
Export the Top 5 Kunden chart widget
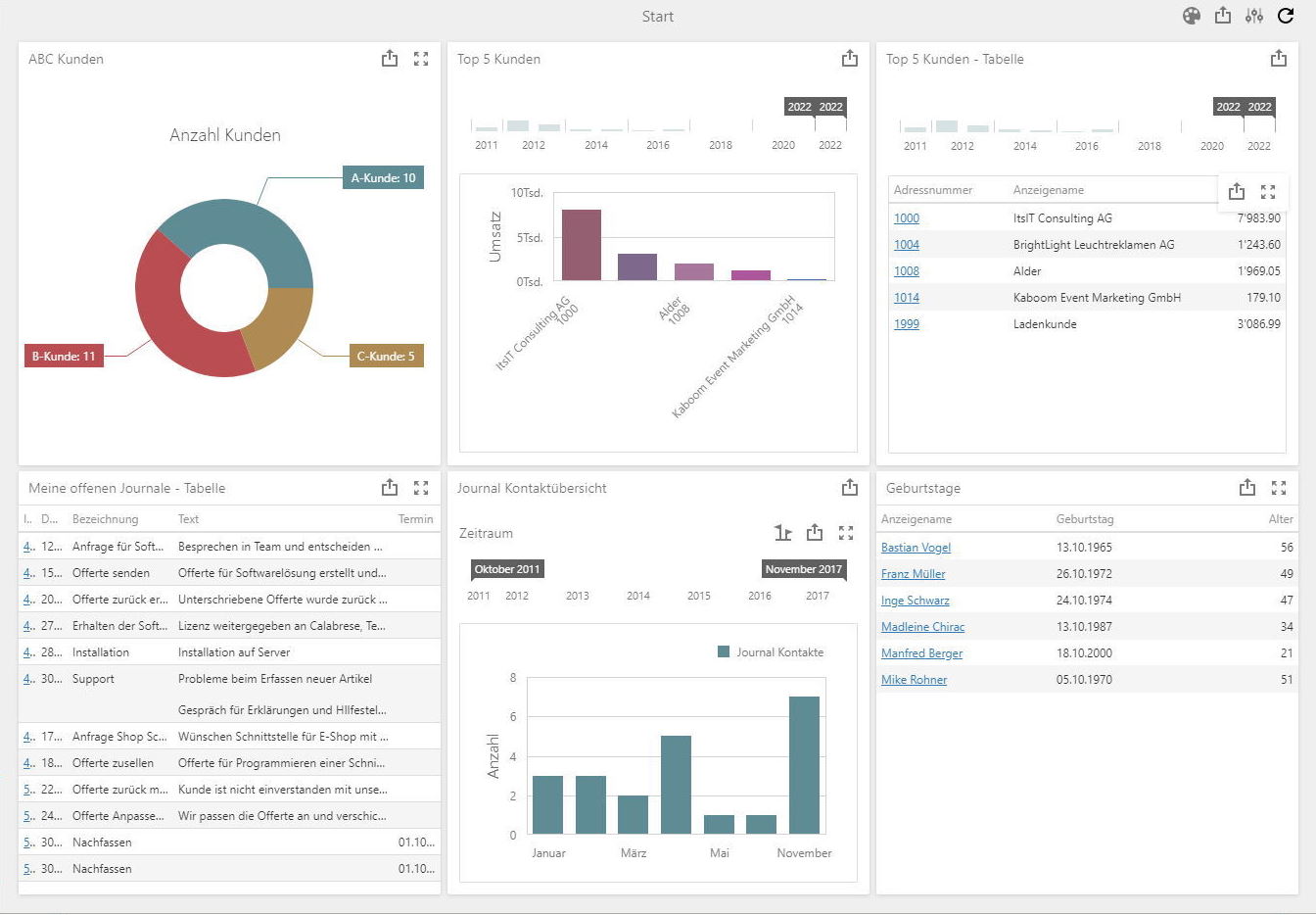pos(850,59)
